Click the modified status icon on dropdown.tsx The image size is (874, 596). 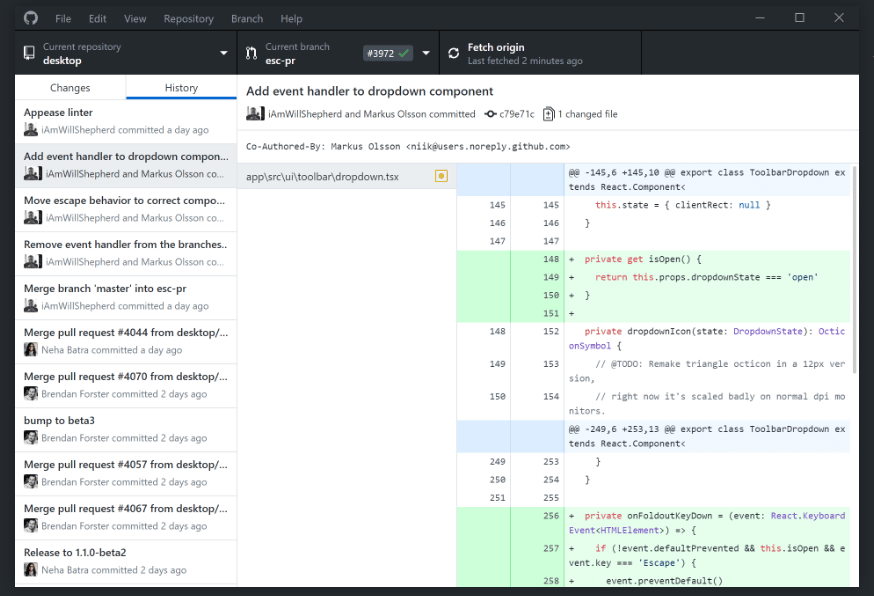click(x=441, y=176)
